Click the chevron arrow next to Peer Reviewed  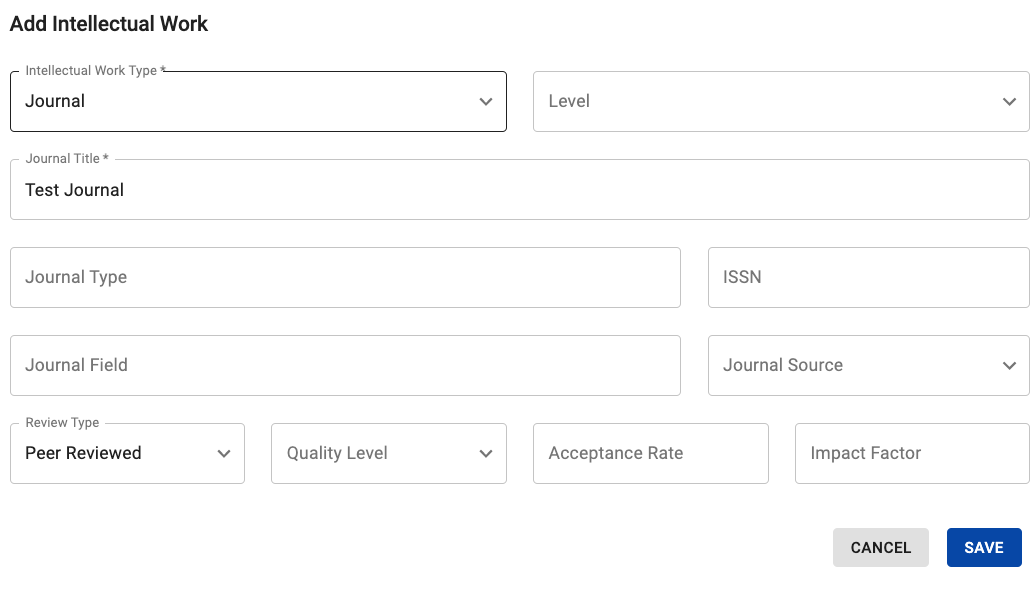coord(224,454)
